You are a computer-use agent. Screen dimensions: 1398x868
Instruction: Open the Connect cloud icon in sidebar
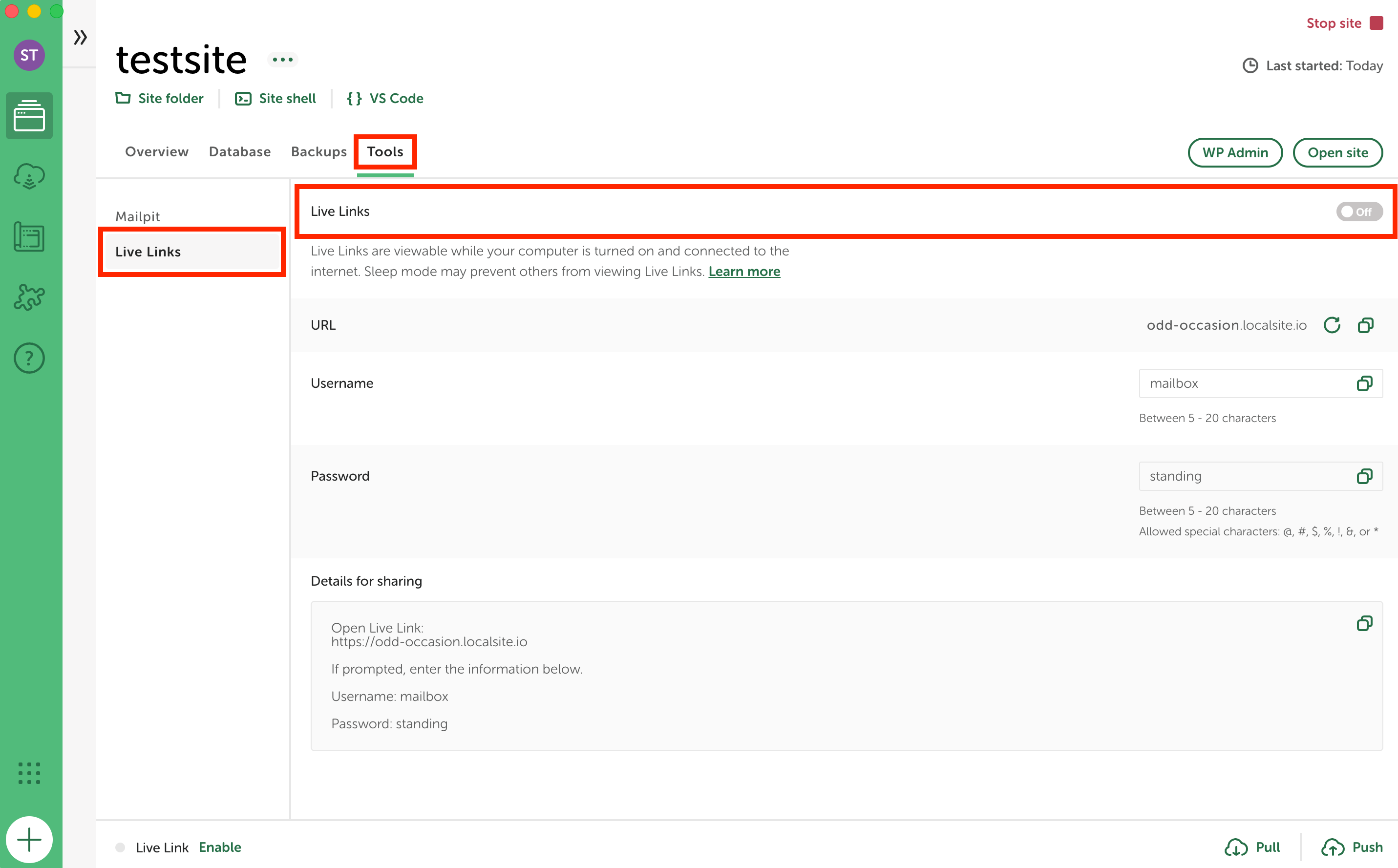click(29, 176)
